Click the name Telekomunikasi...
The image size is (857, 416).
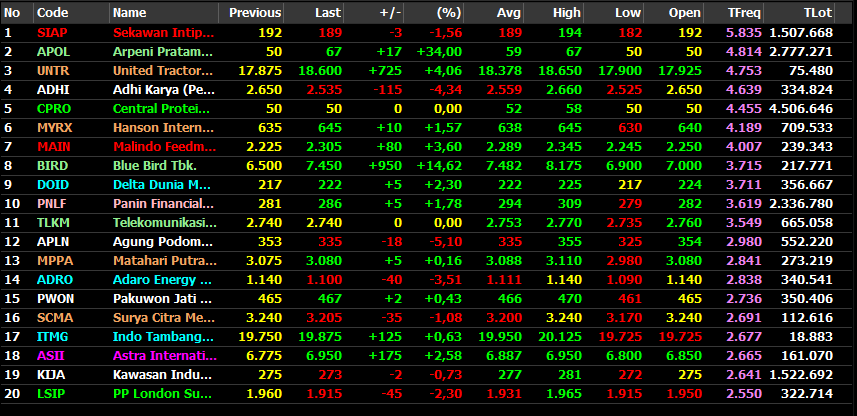click(165, 222)
